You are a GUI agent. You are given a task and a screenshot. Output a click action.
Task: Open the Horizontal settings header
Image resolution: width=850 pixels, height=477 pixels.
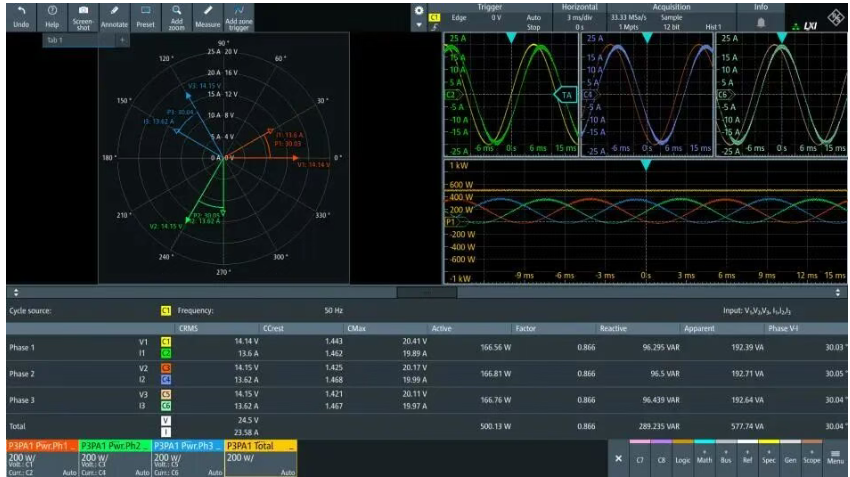[x=579, y=7]
